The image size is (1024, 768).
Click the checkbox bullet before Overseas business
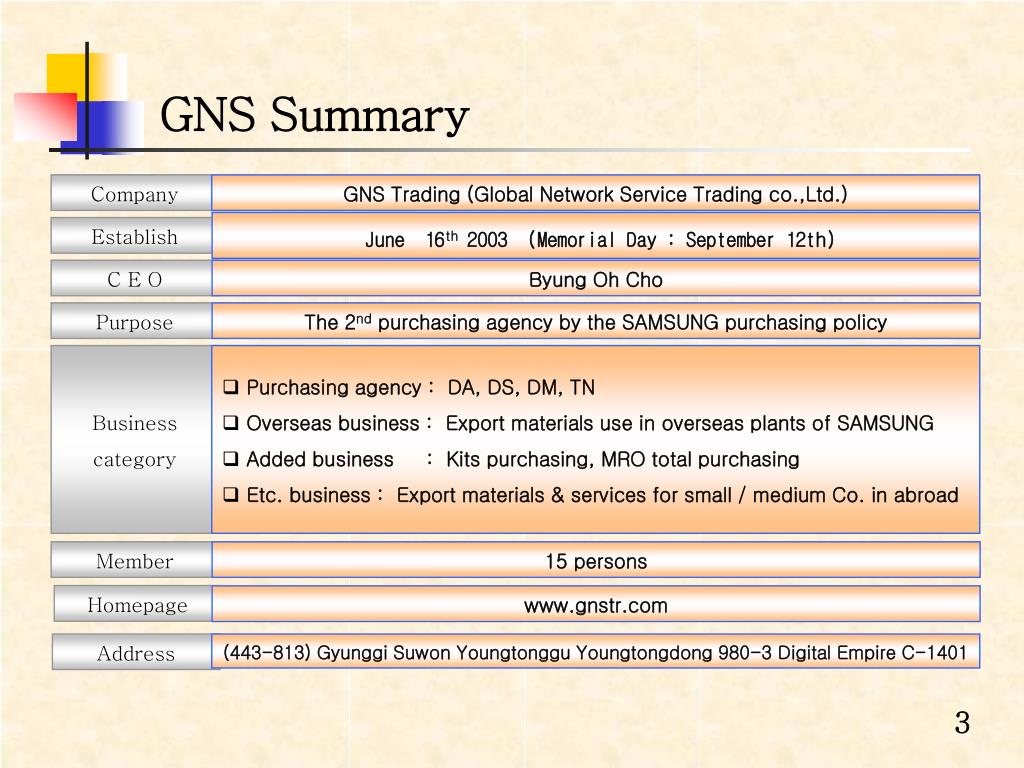point(231,423)
